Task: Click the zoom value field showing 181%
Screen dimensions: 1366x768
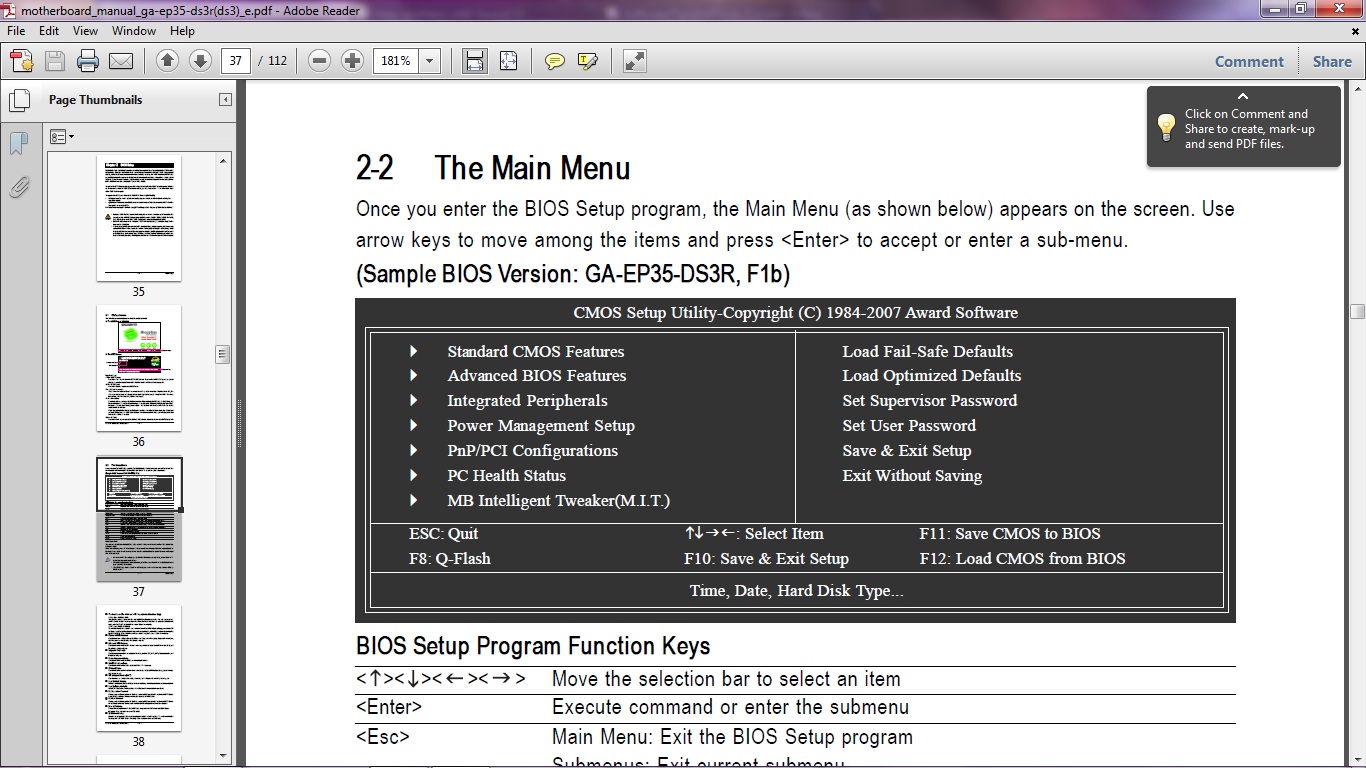Action: pyautogui.click(x=396, y=61)
